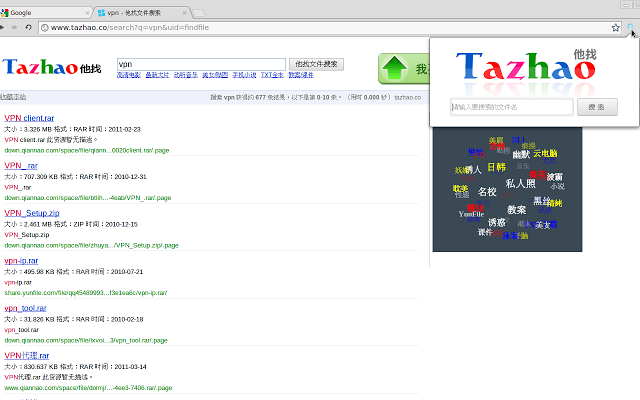Bookmark this page with the star icon
This screenshot has width=640, height=400.
pyautogui.click(x=616, y=27)
